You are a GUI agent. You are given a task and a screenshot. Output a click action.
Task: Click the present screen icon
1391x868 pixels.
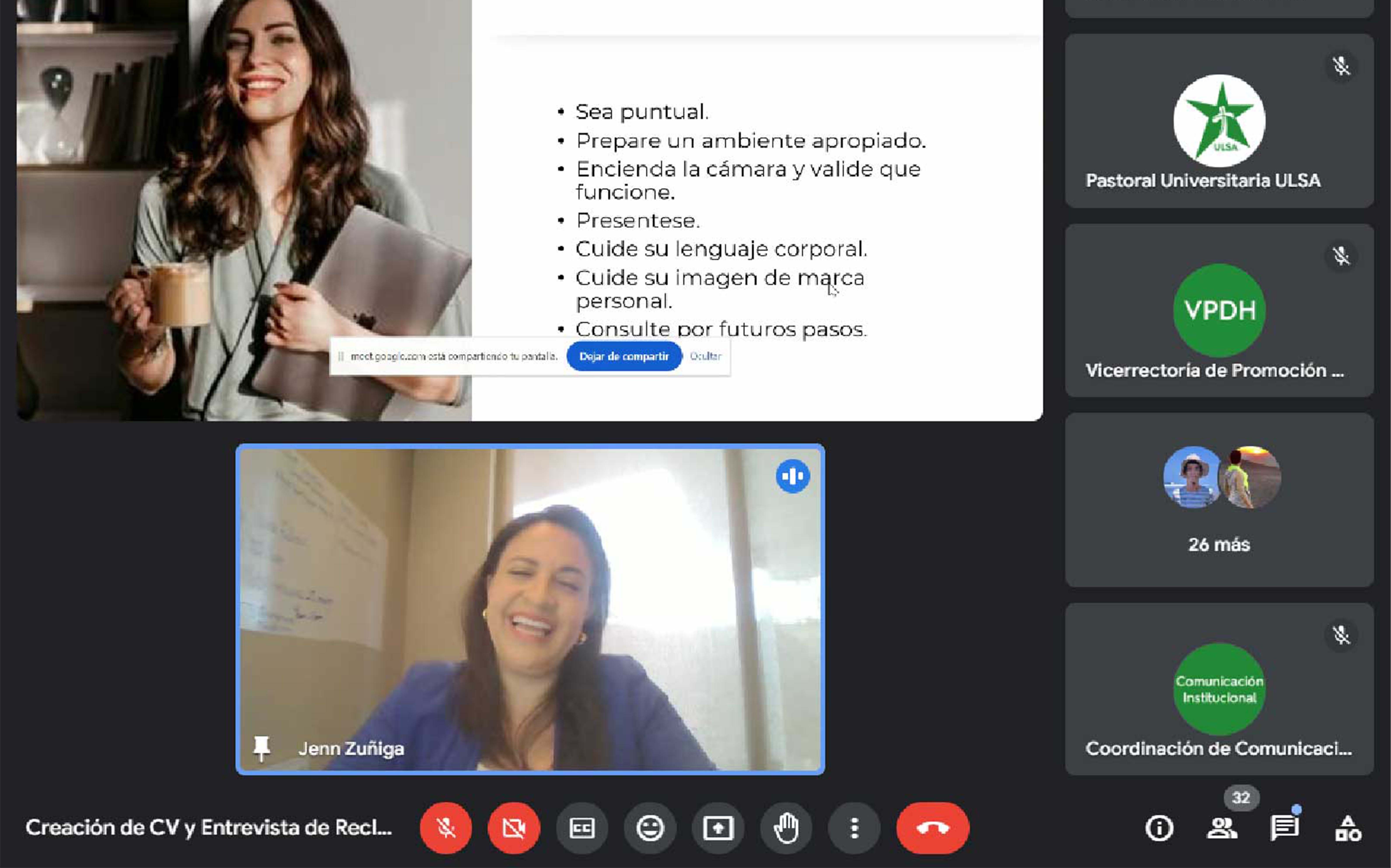pyautogui.click(x=718, y=828)
